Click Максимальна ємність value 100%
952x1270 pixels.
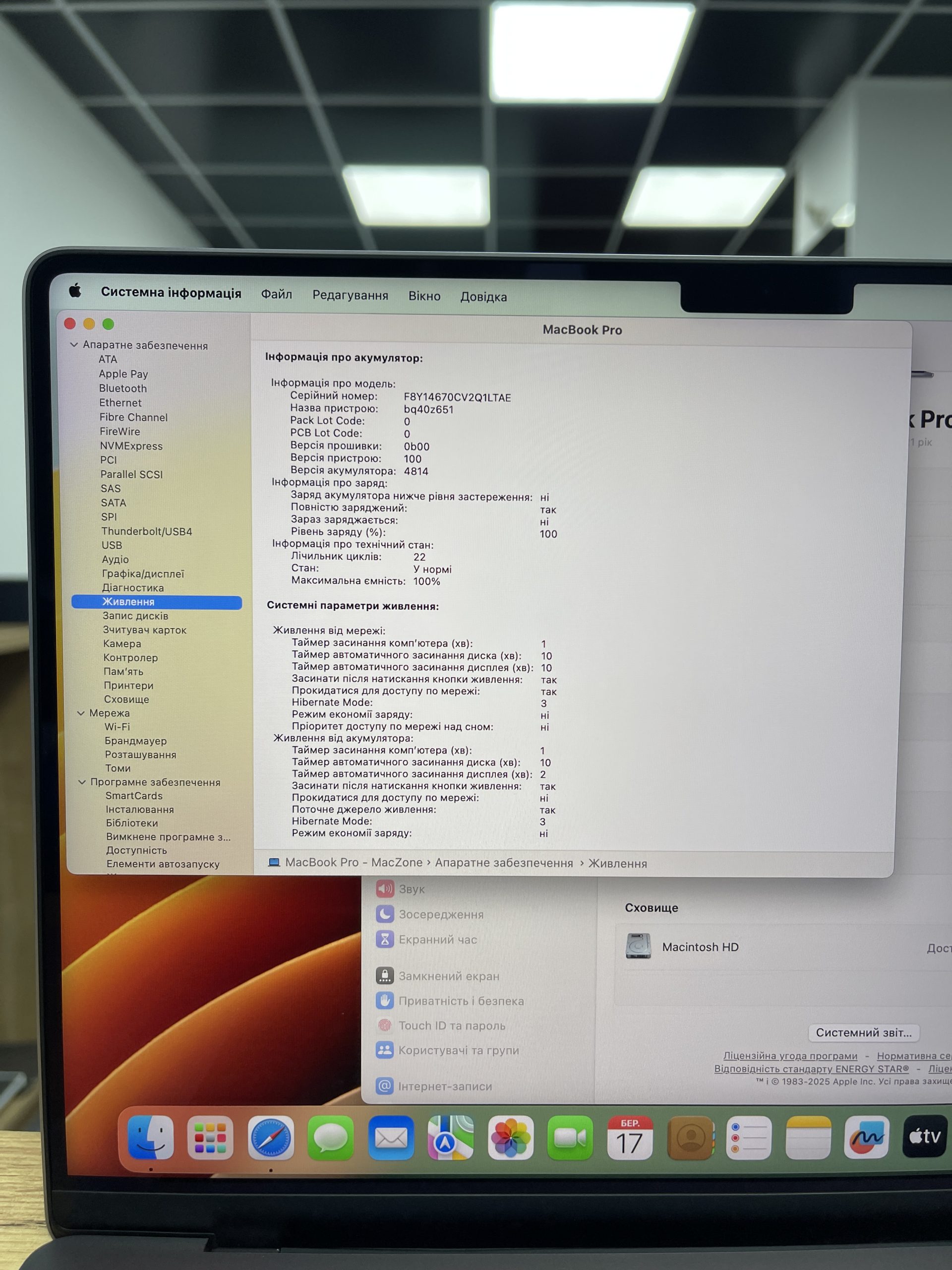(426, 581)
